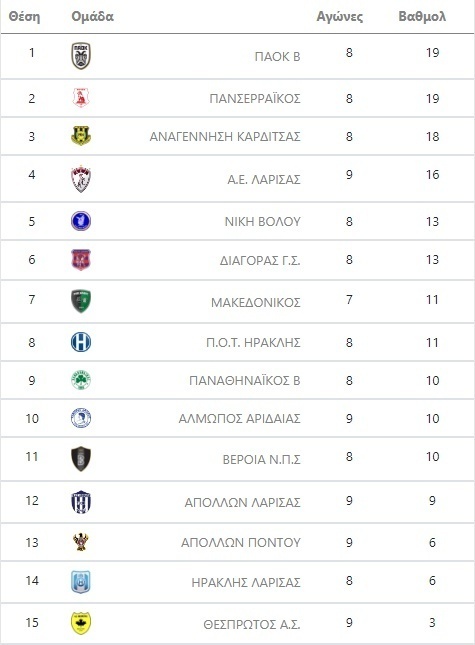Viewport: 475px width, 645px height.
Task: Click the ΠΑΟΚ Β team crest
Action: click(81, 56)
